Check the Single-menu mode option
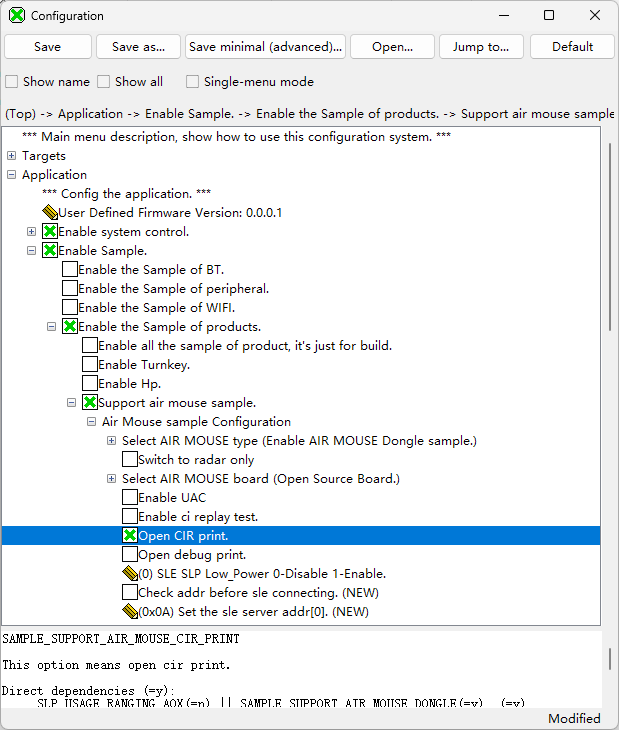 pyautogui.click(x=193, y=82)
